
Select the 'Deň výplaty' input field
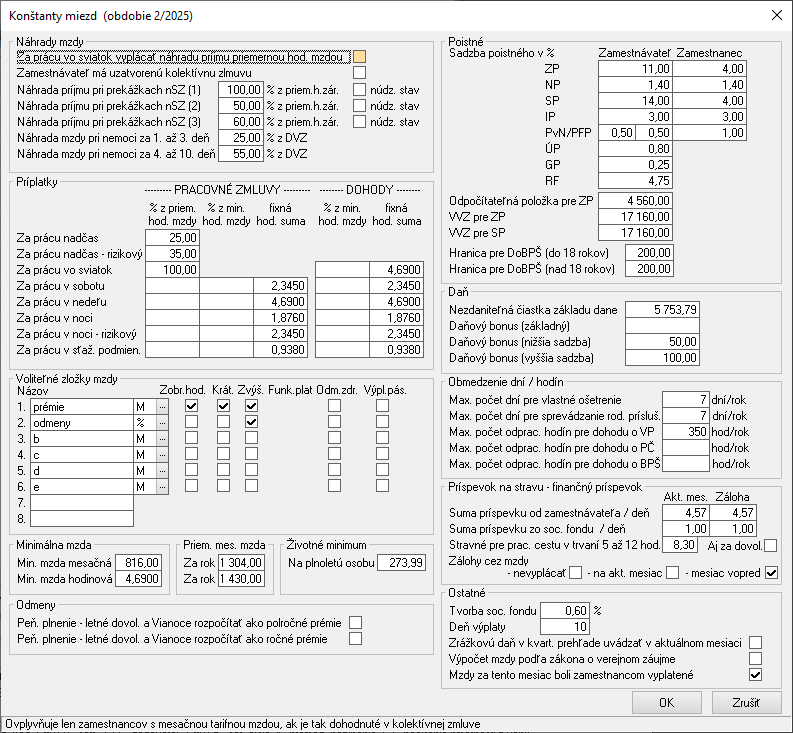click(558, 626)
